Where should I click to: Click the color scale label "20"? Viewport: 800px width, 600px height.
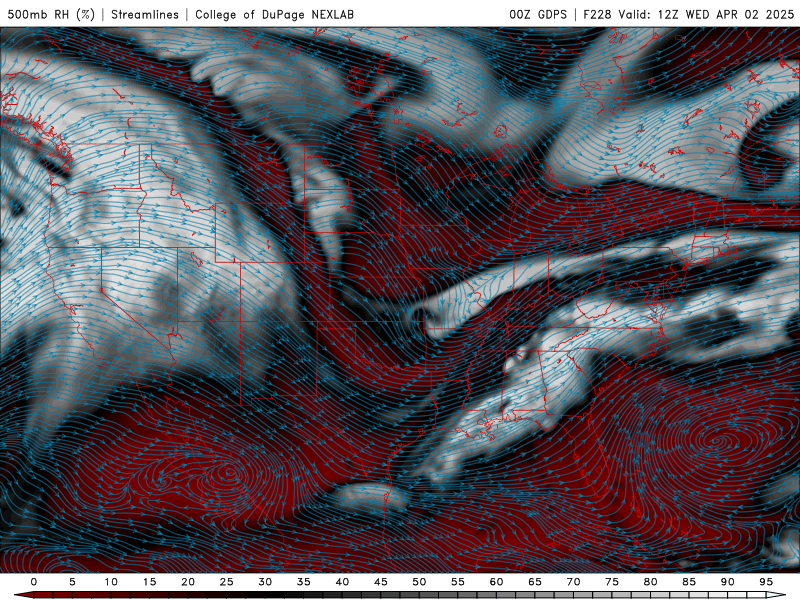(188, 582)
